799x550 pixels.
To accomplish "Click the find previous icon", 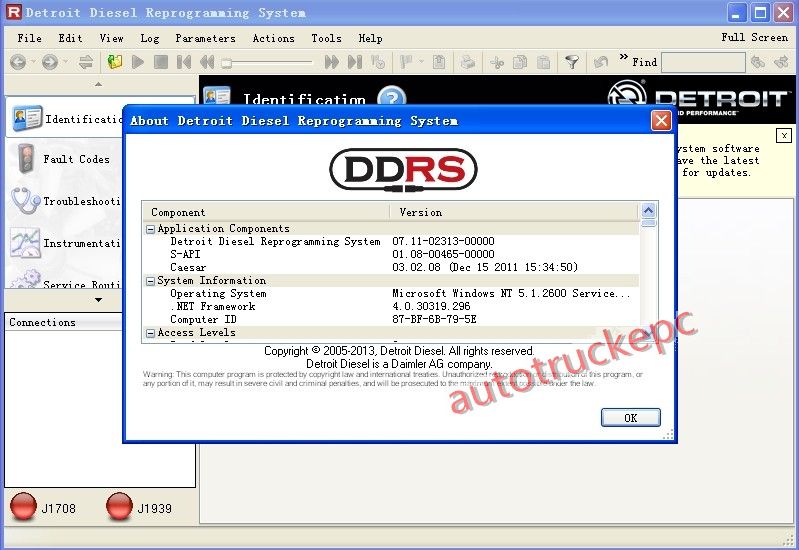I will (758, 62).
